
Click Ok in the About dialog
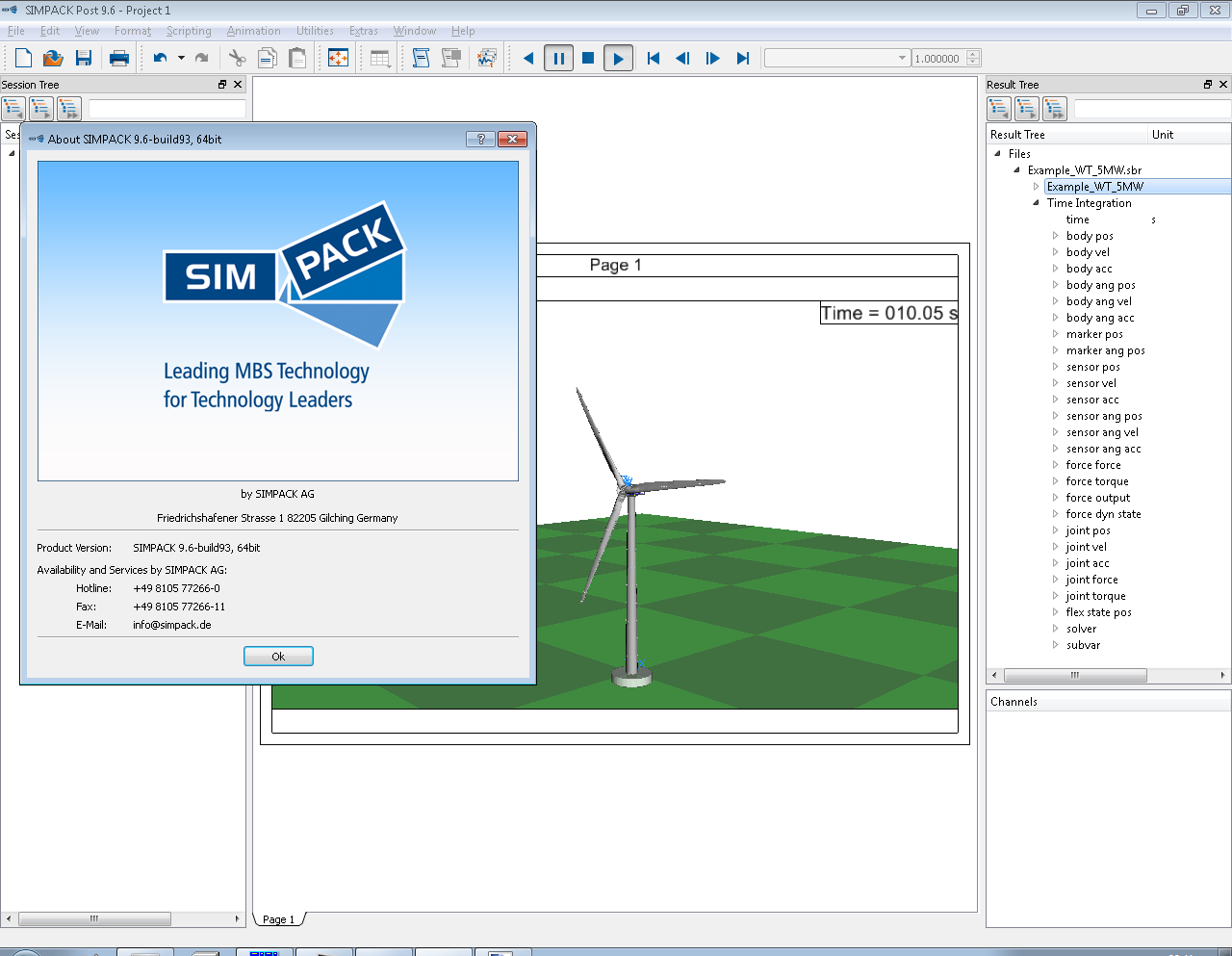[x=278, y=657]
